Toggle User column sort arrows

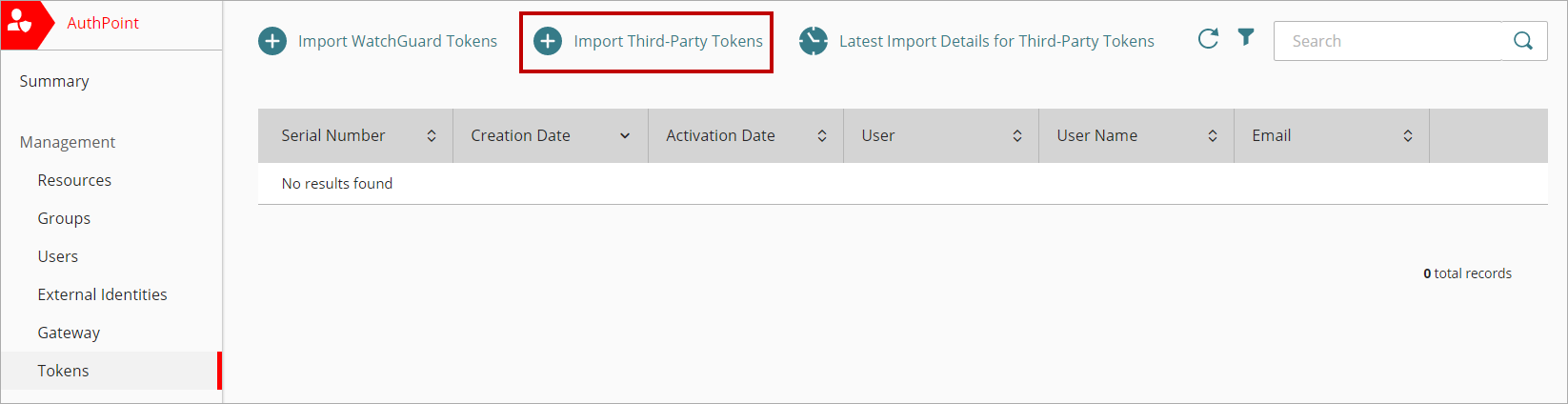tap(1017, 136)
